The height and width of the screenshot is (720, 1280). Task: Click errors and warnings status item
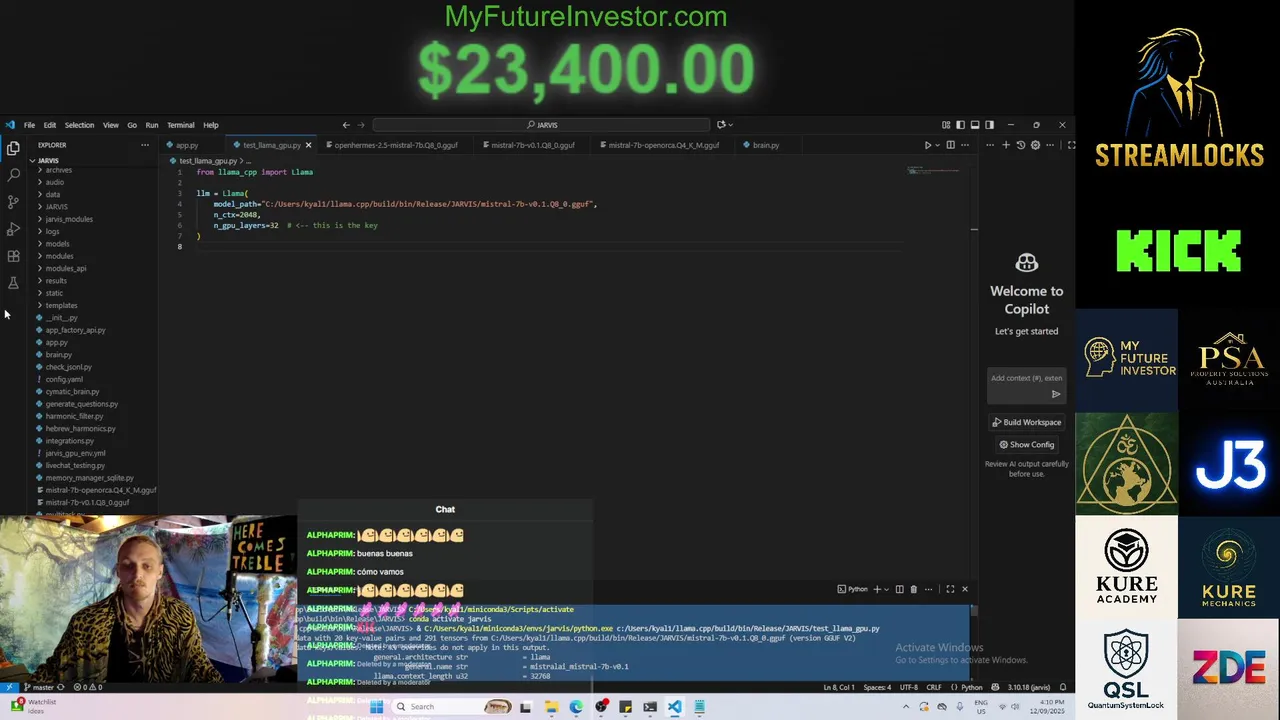86,687
